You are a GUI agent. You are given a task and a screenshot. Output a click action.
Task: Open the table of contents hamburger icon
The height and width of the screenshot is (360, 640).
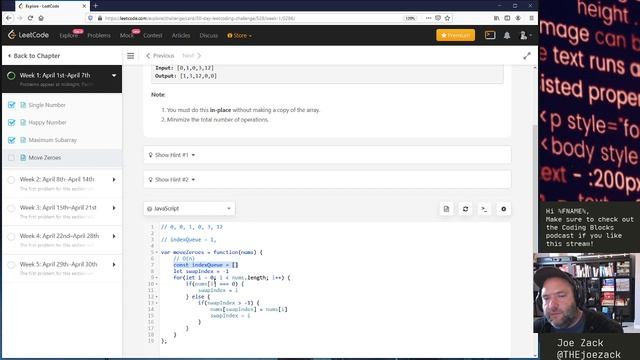pyautogui.click(x=131, y=56)
